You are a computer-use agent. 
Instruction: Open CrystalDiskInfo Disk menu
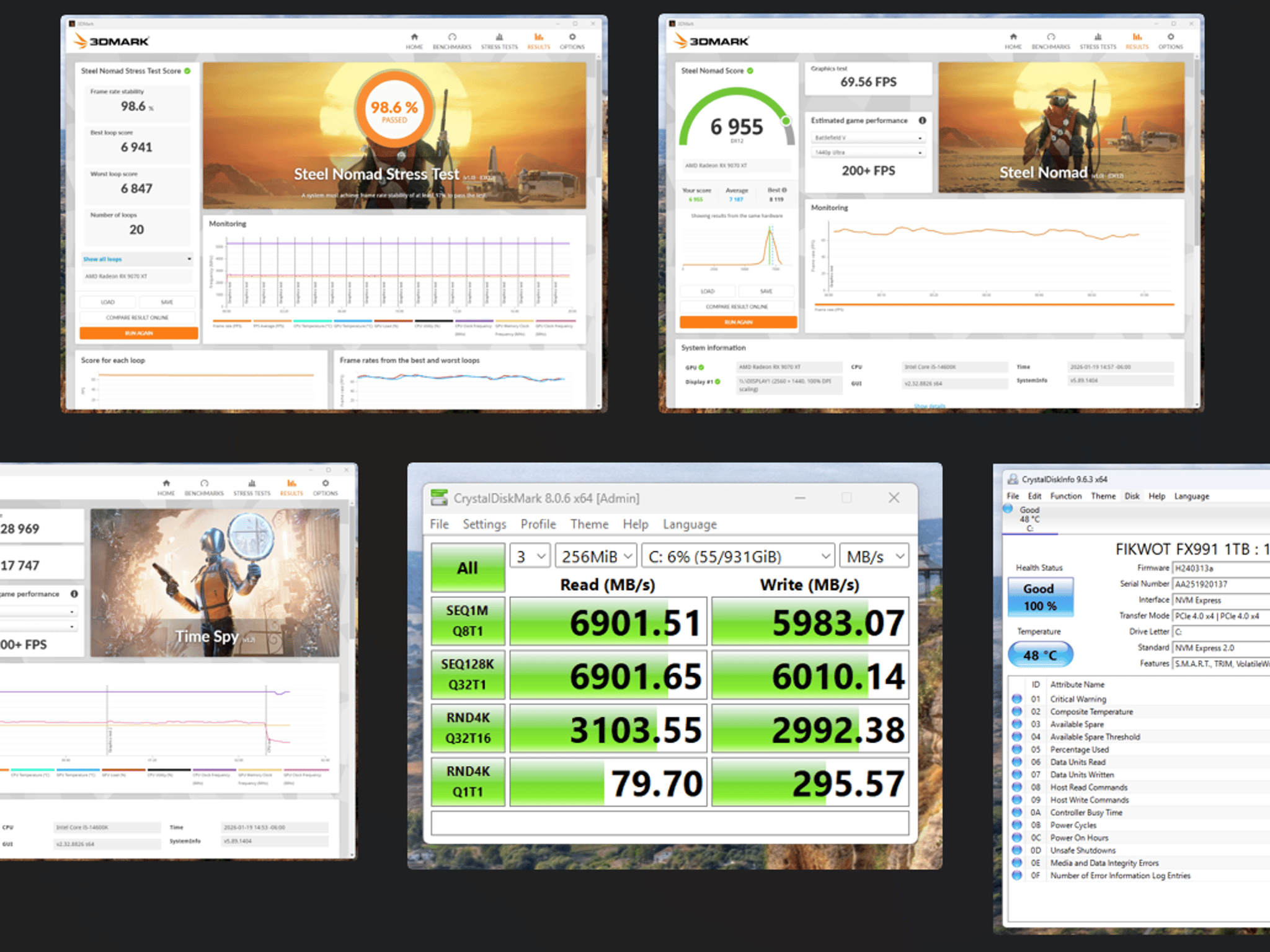pos(1132,496)
